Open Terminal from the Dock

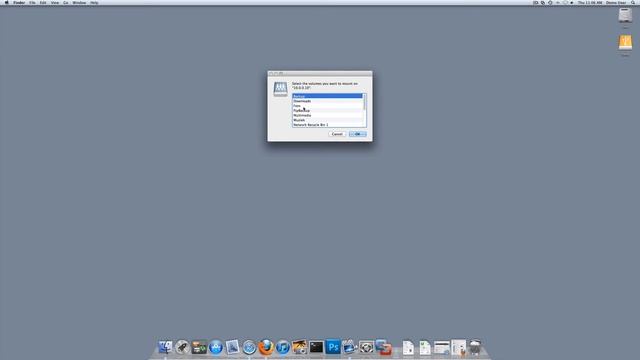point(316,347)
